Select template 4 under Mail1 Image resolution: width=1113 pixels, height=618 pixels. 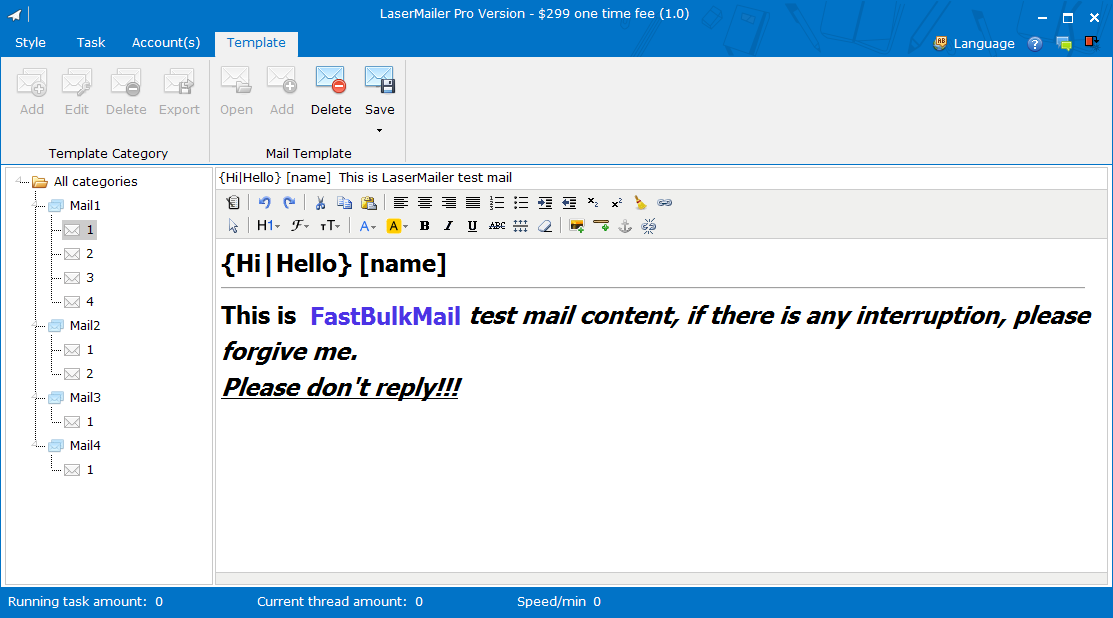click(x=80, y=302)
